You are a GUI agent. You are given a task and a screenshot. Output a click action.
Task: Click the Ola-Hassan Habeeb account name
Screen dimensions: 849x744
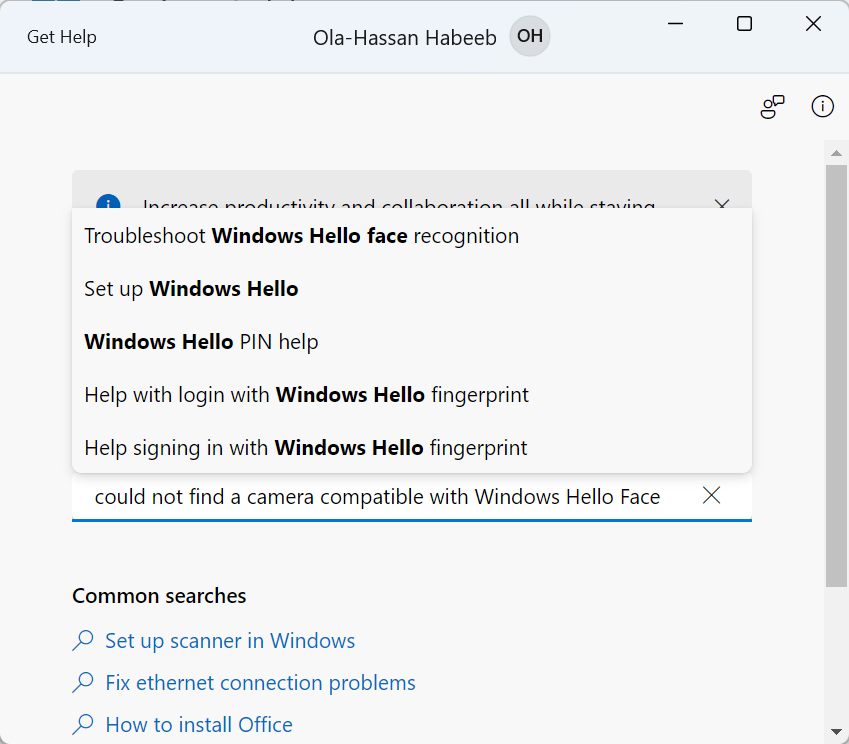click(x=404, y=37)
